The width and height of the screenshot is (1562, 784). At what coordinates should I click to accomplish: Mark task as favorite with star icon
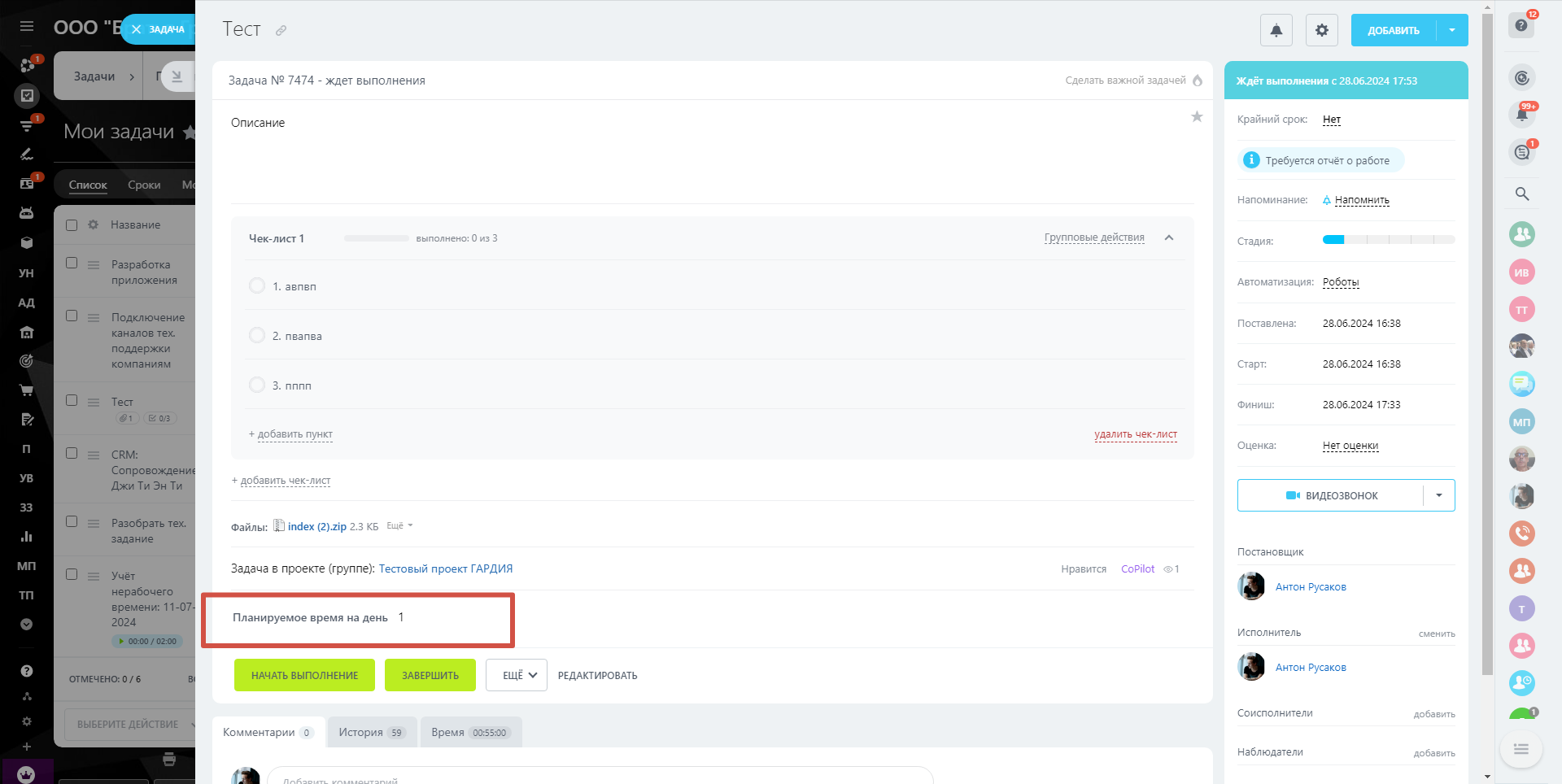tap(1197, 117)
